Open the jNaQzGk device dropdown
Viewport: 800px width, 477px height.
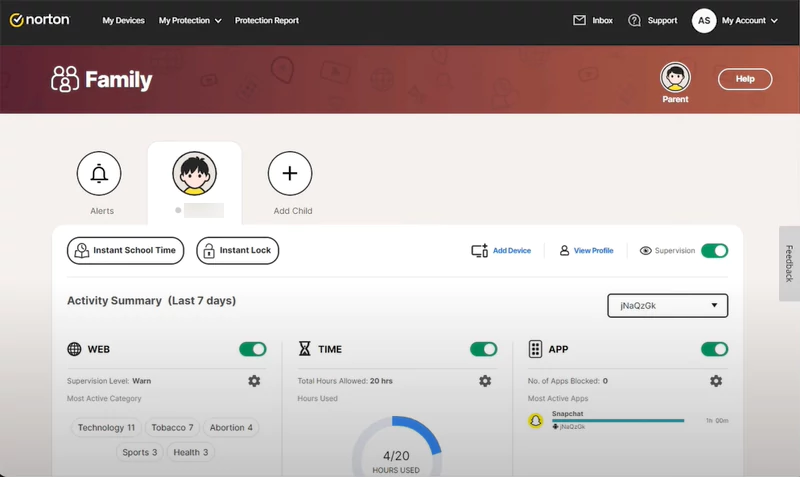coord(667,305)
